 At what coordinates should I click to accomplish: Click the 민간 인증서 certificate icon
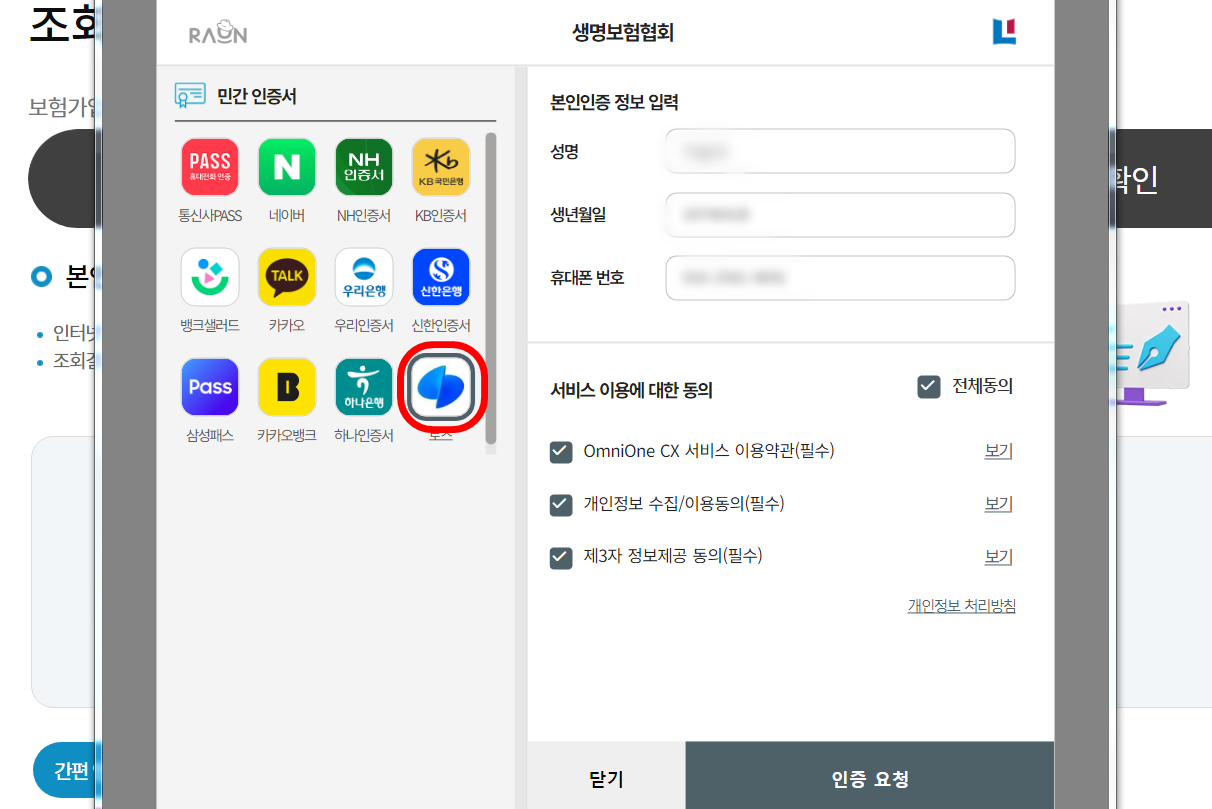pos(190,95)
